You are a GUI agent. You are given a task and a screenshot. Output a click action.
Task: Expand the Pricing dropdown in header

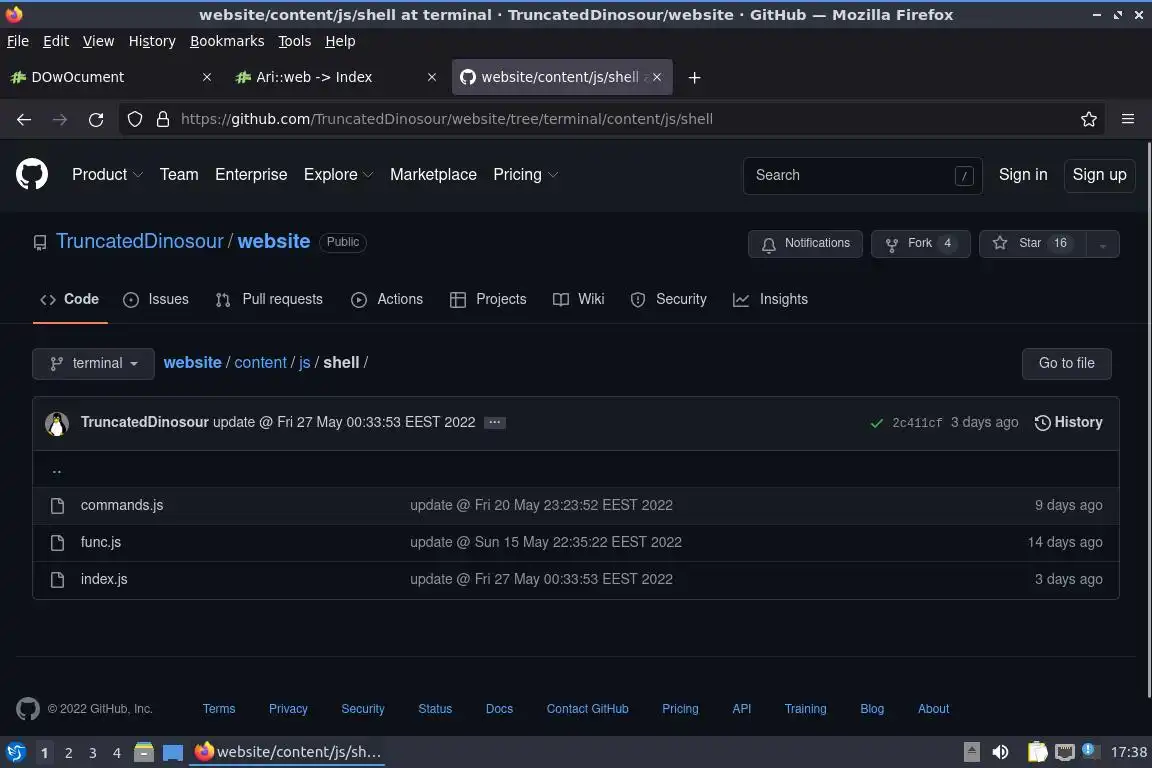pyautogui.click(x=525, y=175)
